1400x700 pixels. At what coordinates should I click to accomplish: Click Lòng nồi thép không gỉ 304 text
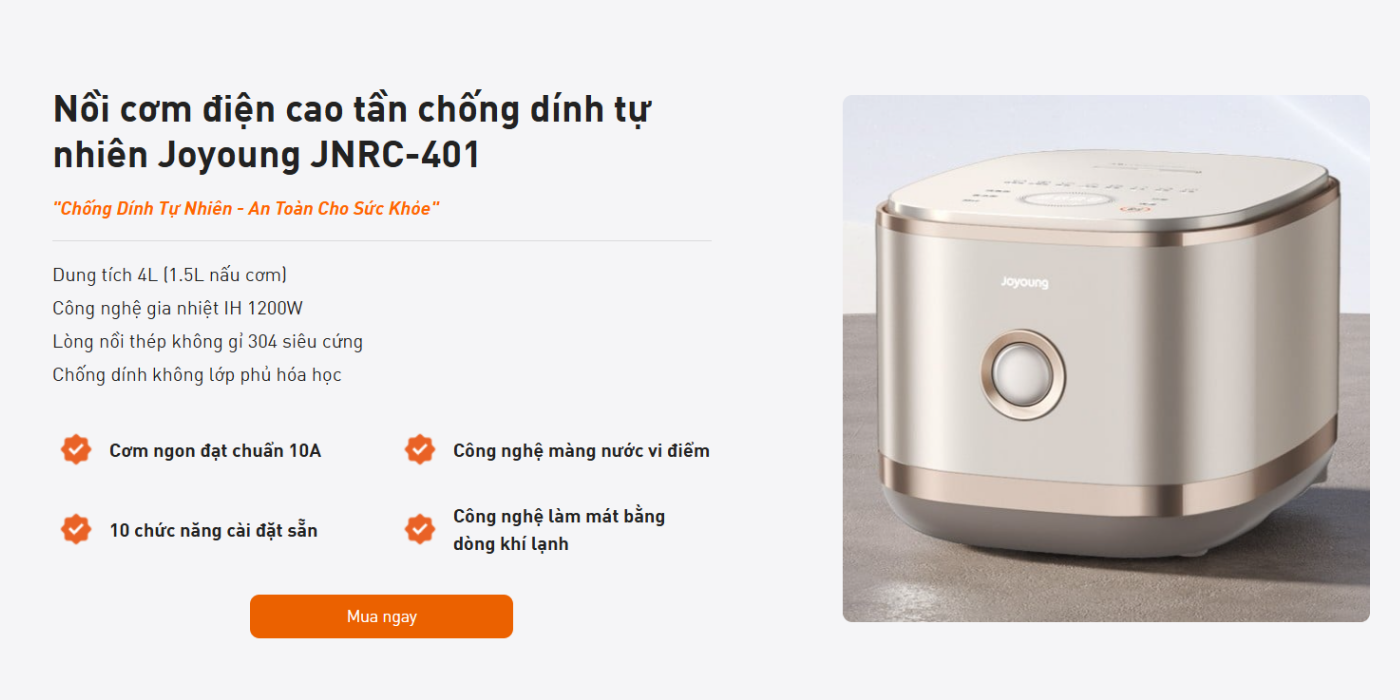pos(208,342)
